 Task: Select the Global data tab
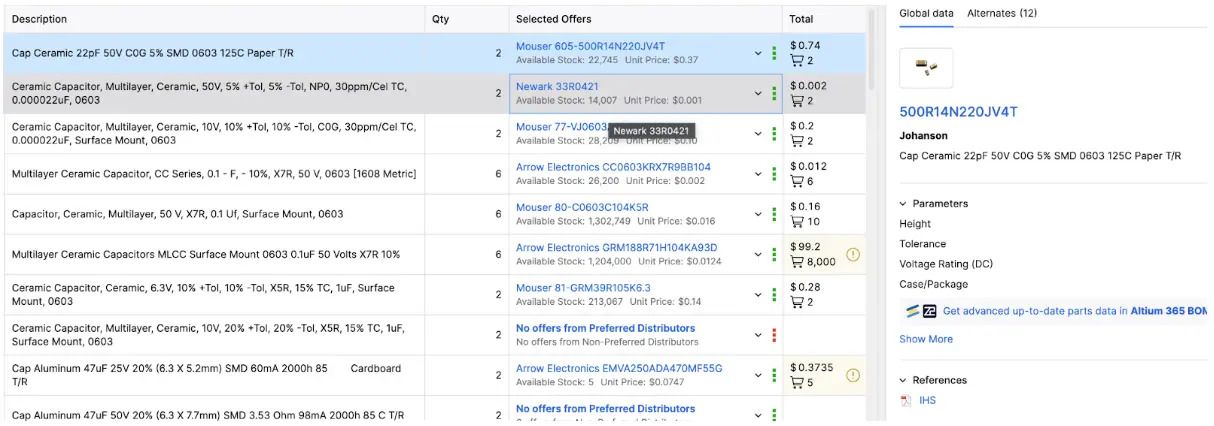(926, 13)
